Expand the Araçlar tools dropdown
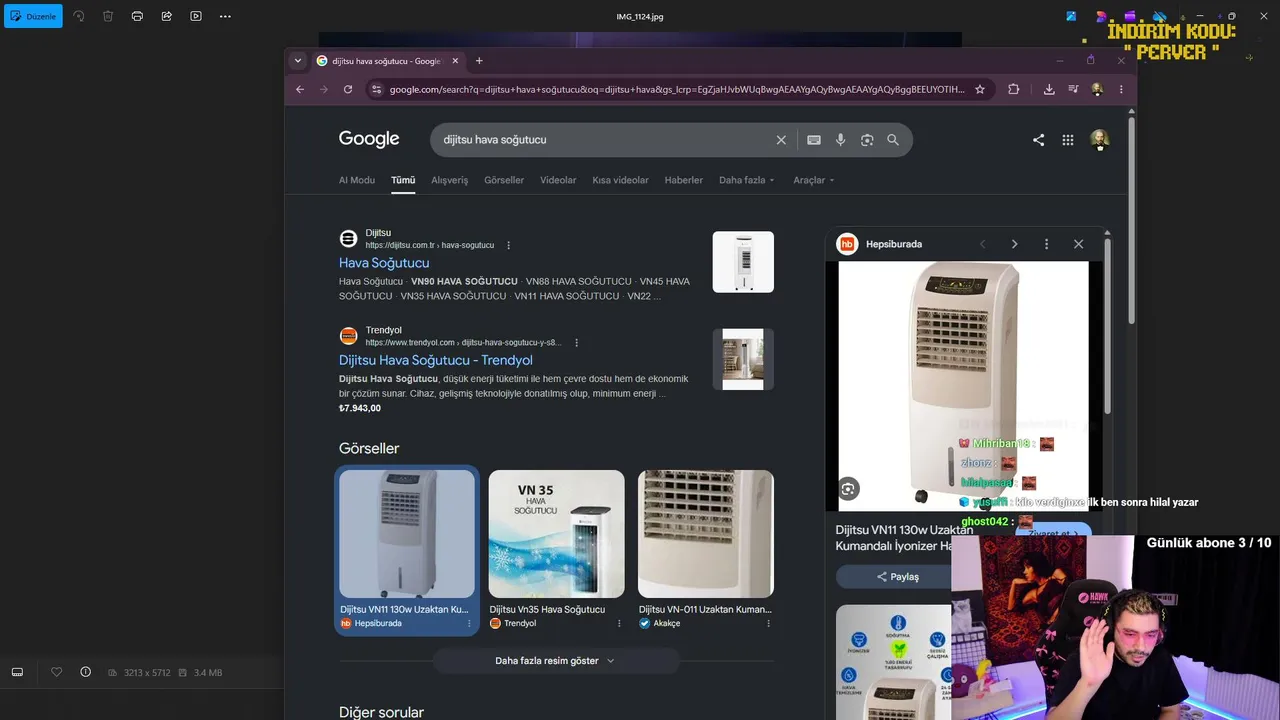 (x=814, y=180)
